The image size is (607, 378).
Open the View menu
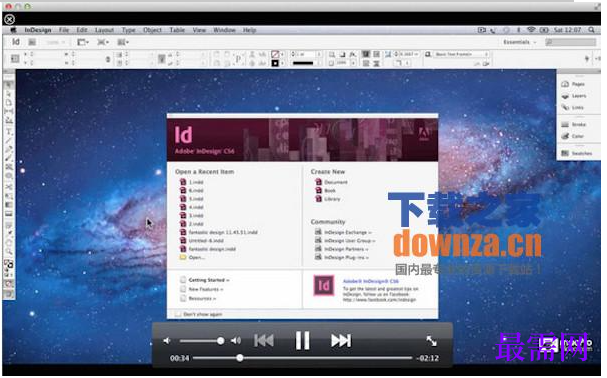(199, 30)
